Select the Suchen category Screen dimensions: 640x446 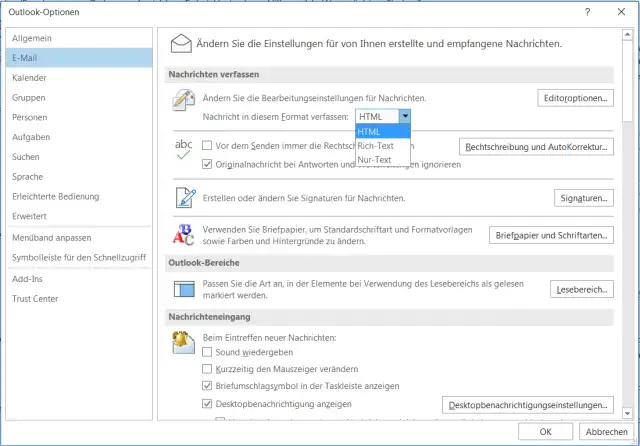pos(79,157)
